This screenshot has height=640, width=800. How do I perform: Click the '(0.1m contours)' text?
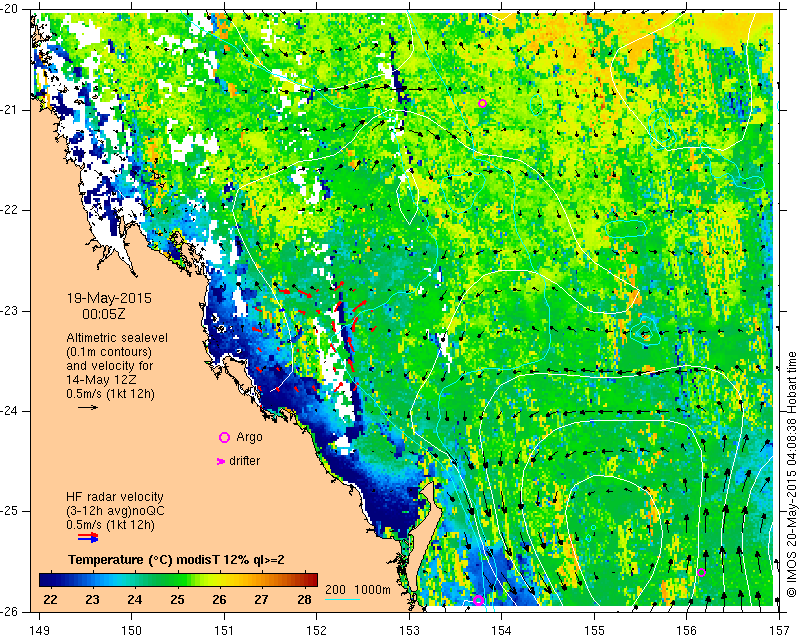click(x=109, y=352)
